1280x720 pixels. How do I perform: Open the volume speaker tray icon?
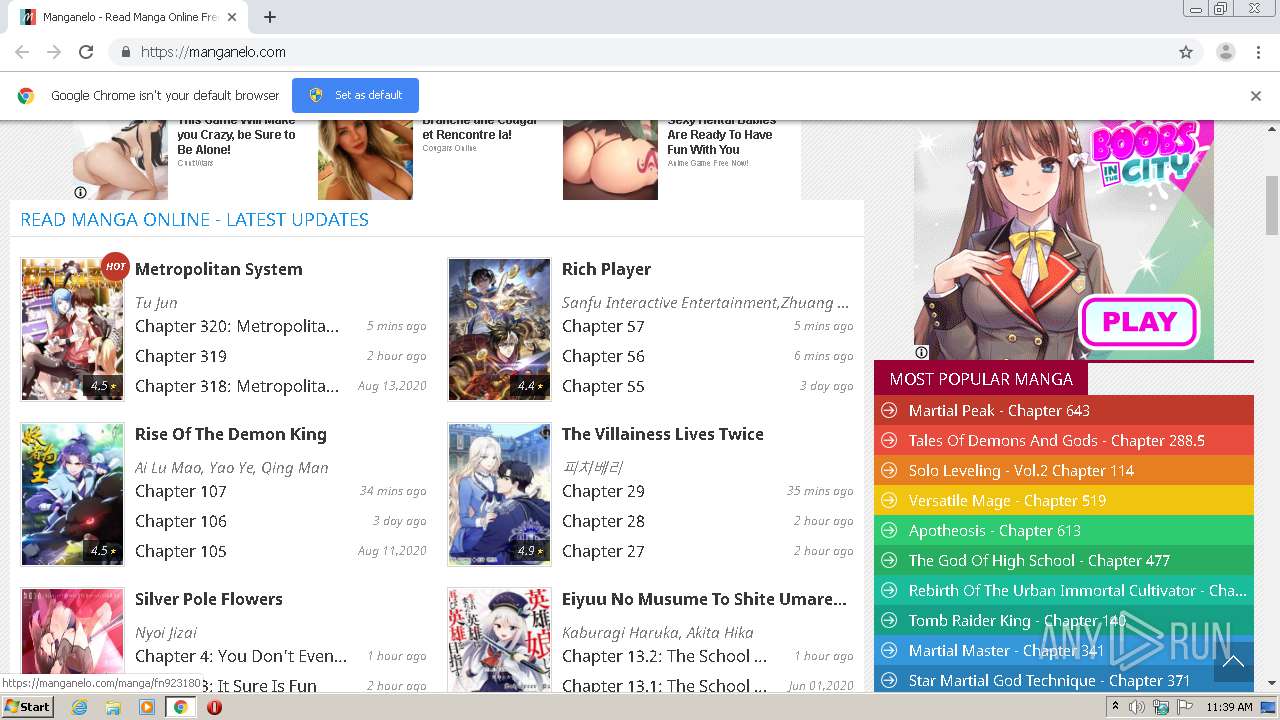pyautogui.click(x=1137, y=707)
